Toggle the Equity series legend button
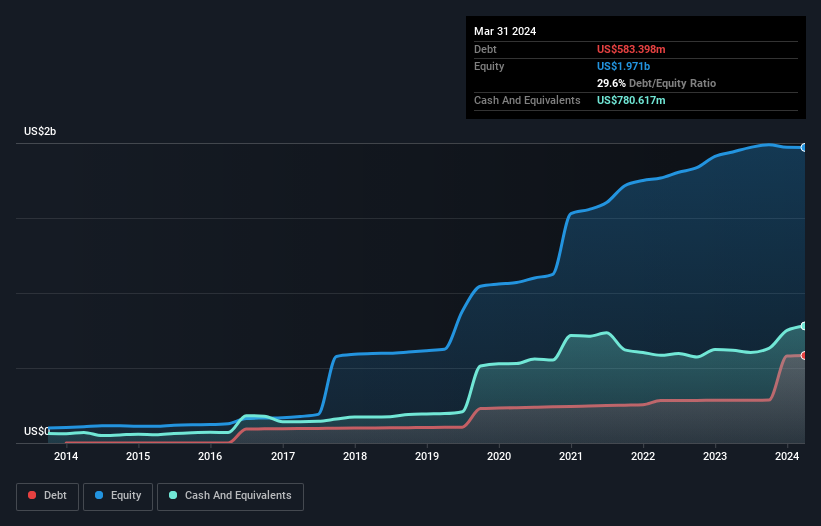This screenshot has width=821, height=526. (118, 496)
